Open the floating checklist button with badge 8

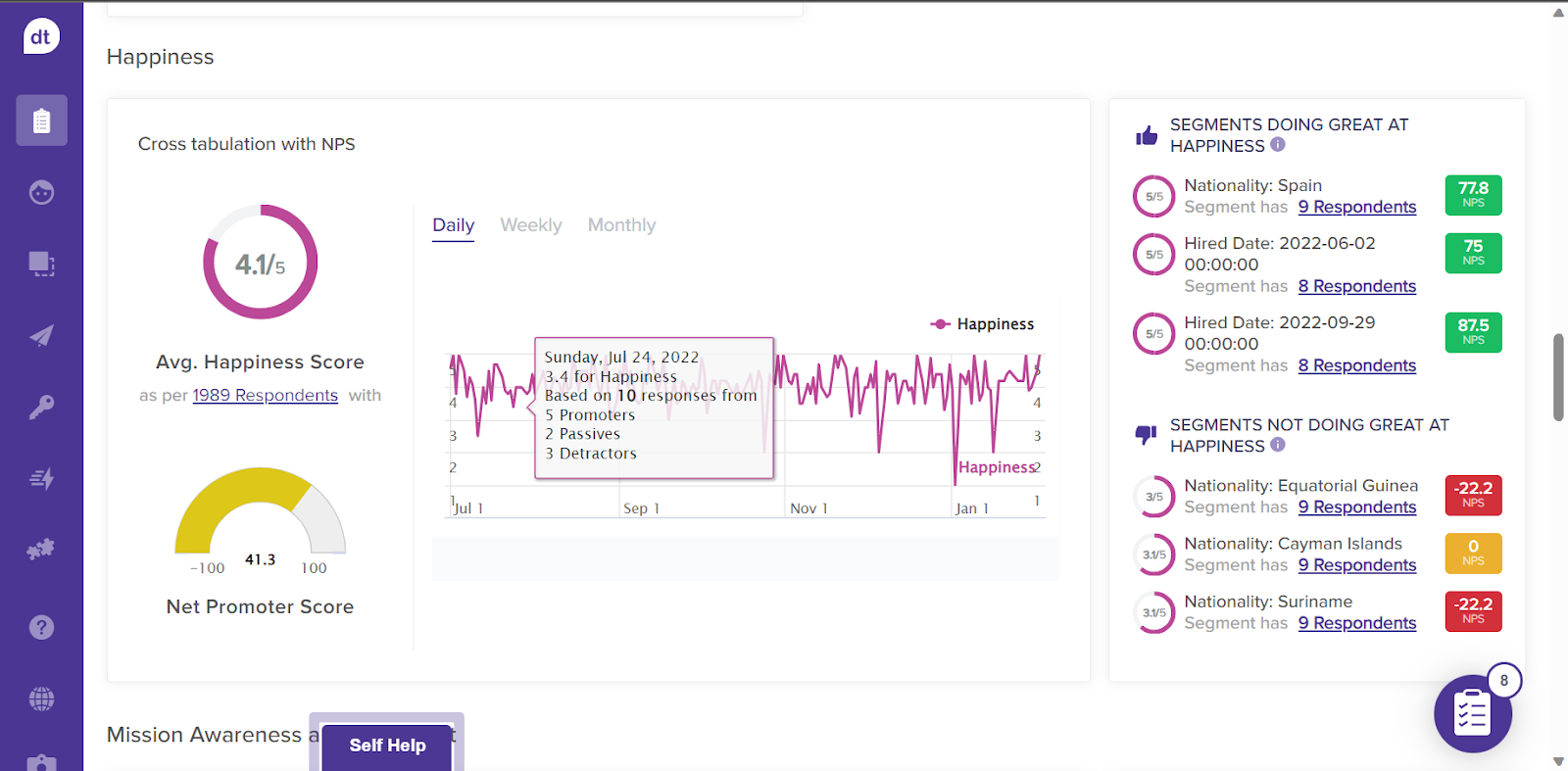point(1472,713)
